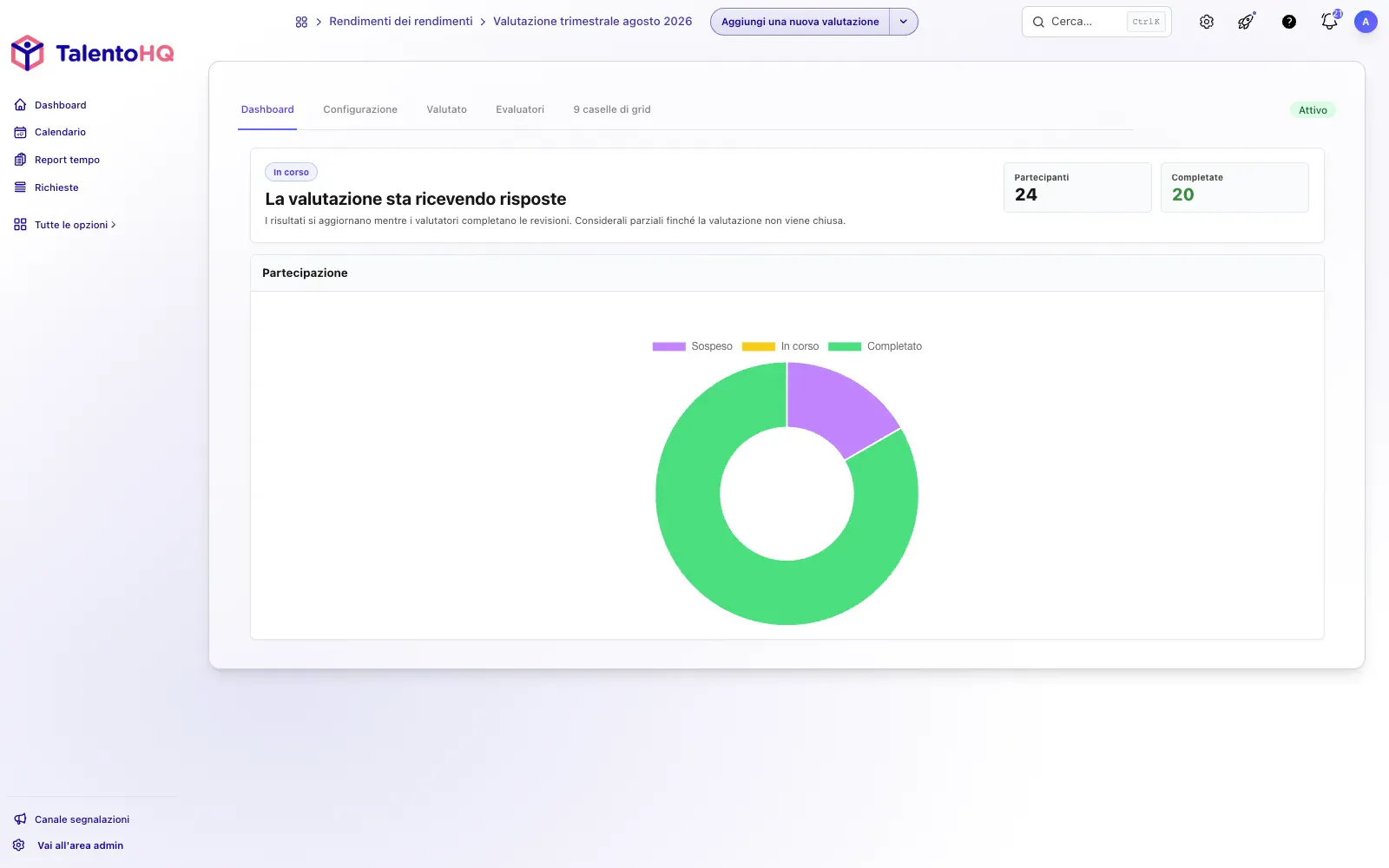Click the breadcrumb apps grid icon
The width and height of the screenshot is (1389, 868).
coord(301,22)
